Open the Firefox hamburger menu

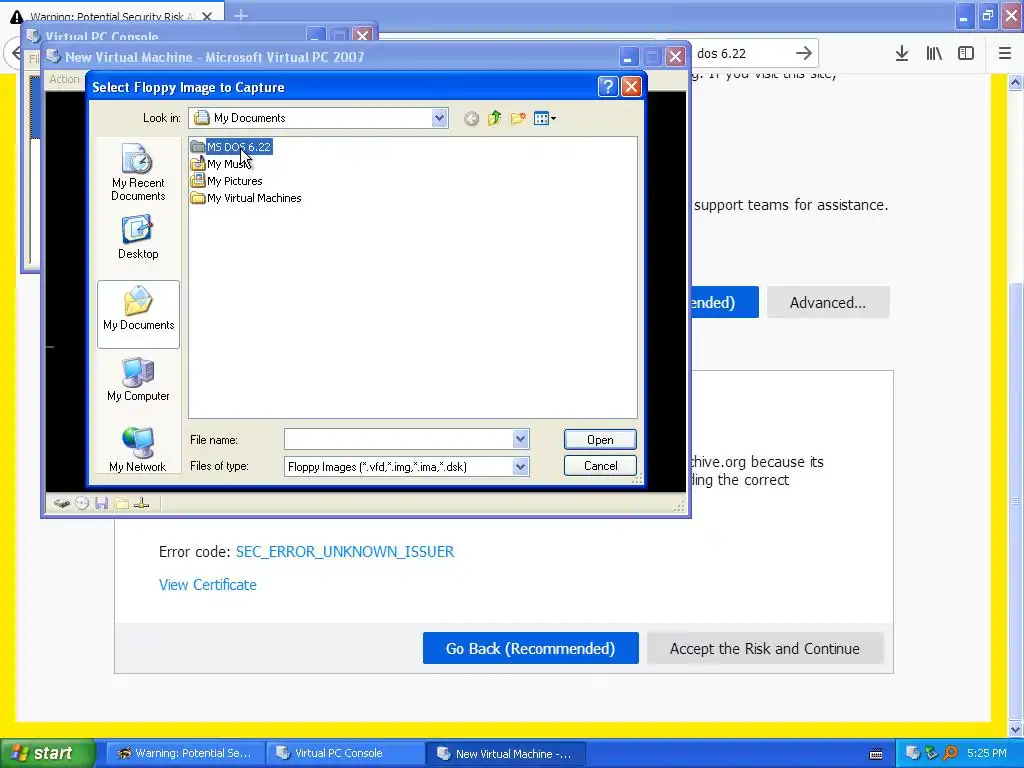tap(1004, 54)
